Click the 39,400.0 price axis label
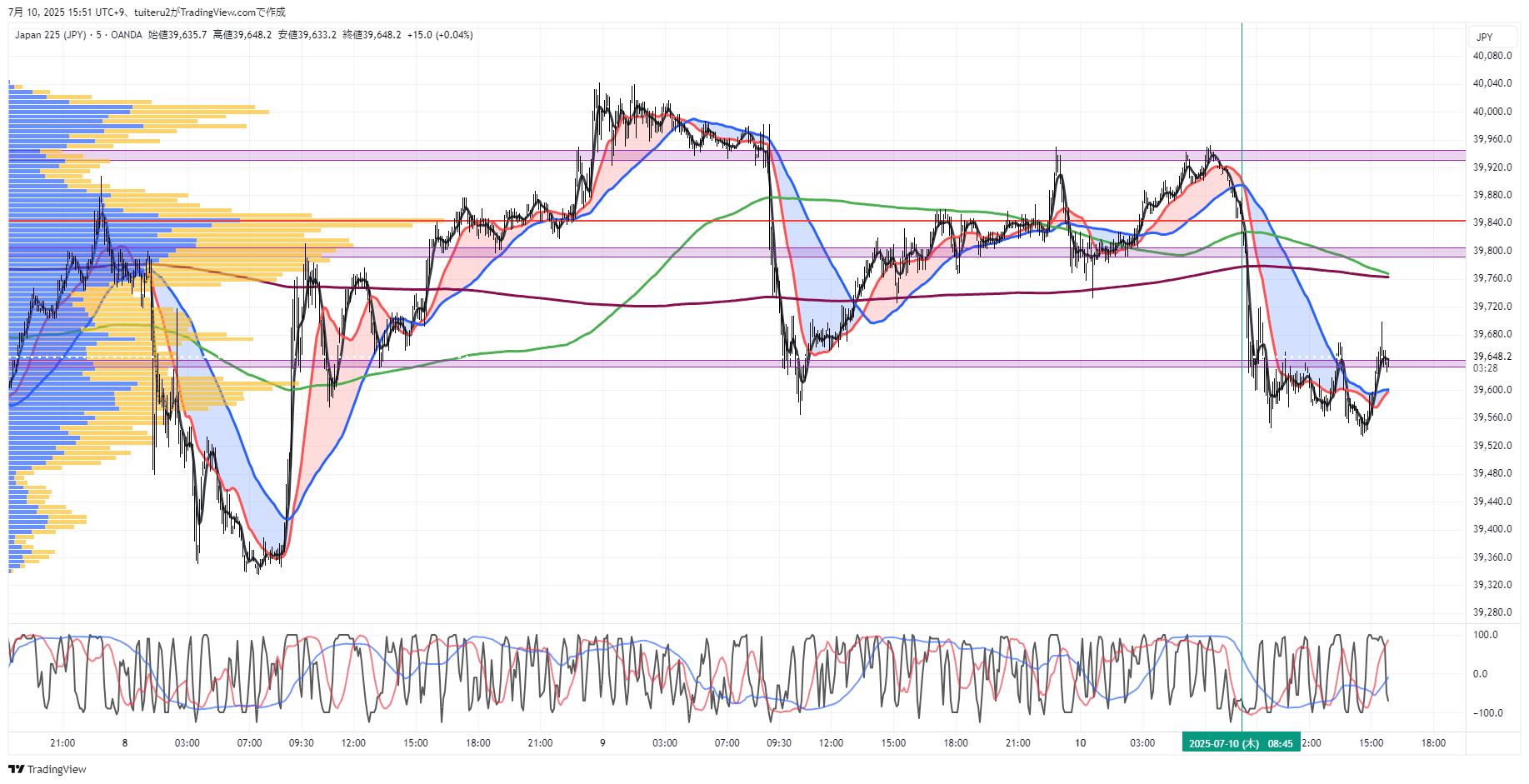This screenshot has height=784, width=1529. [x=1492, y=529]
